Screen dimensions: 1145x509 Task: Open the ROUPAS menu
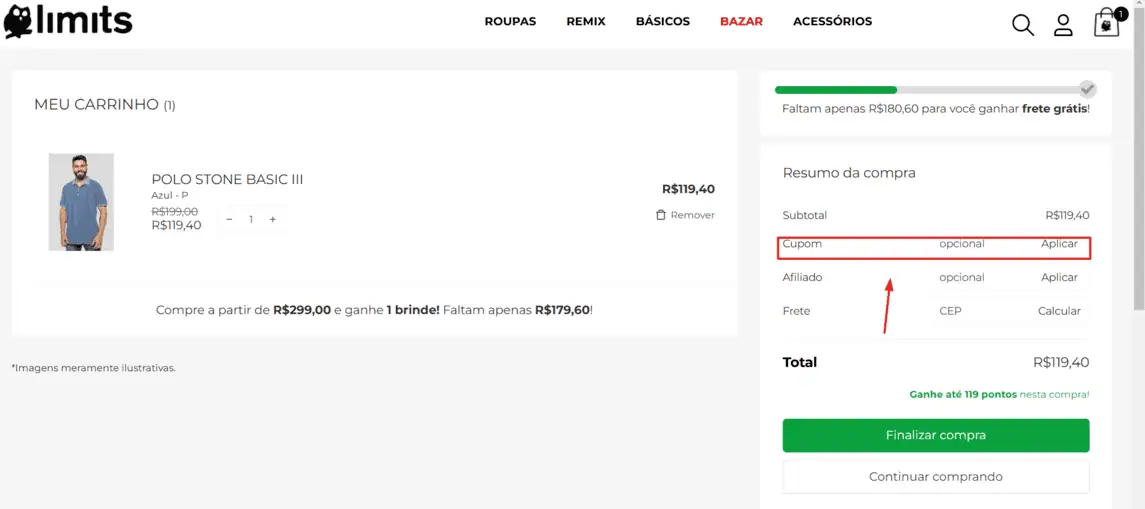[510, 21]
